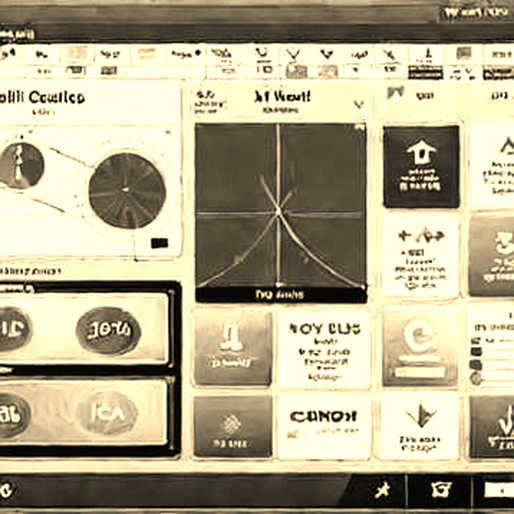Toggle the dark oval 10% button
The height and width of the screenshot is (514, 514).
[108, 331]
